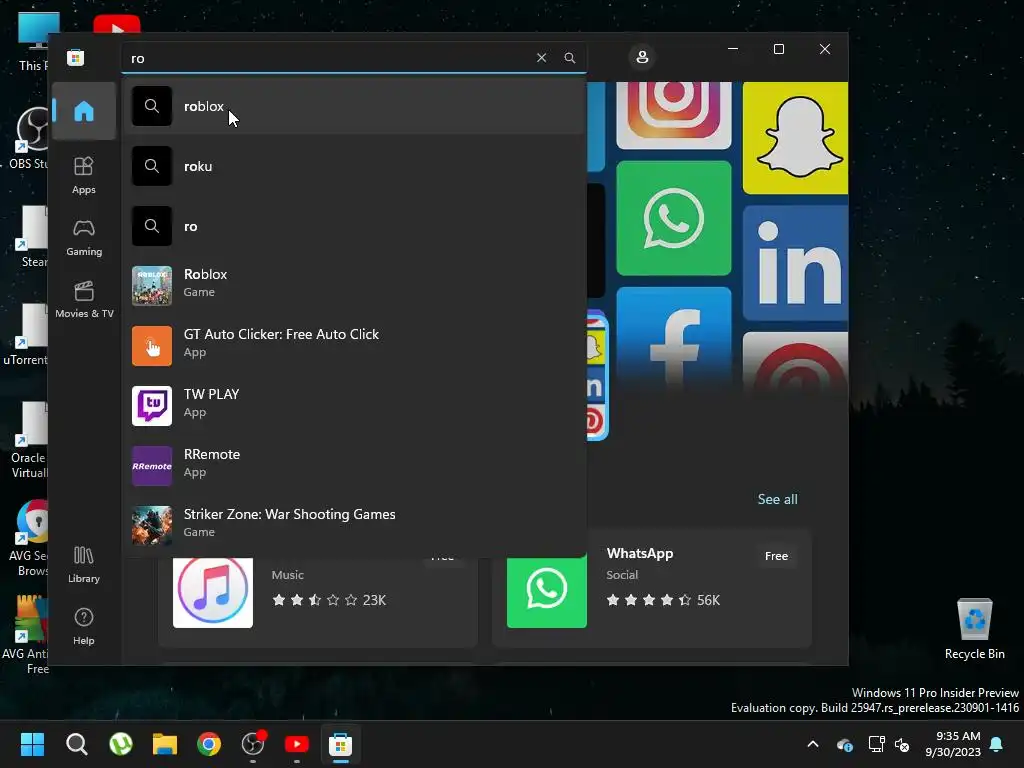This screenshot has width=1024, height=768.
Task: Click the See all link
Action: 777,499
